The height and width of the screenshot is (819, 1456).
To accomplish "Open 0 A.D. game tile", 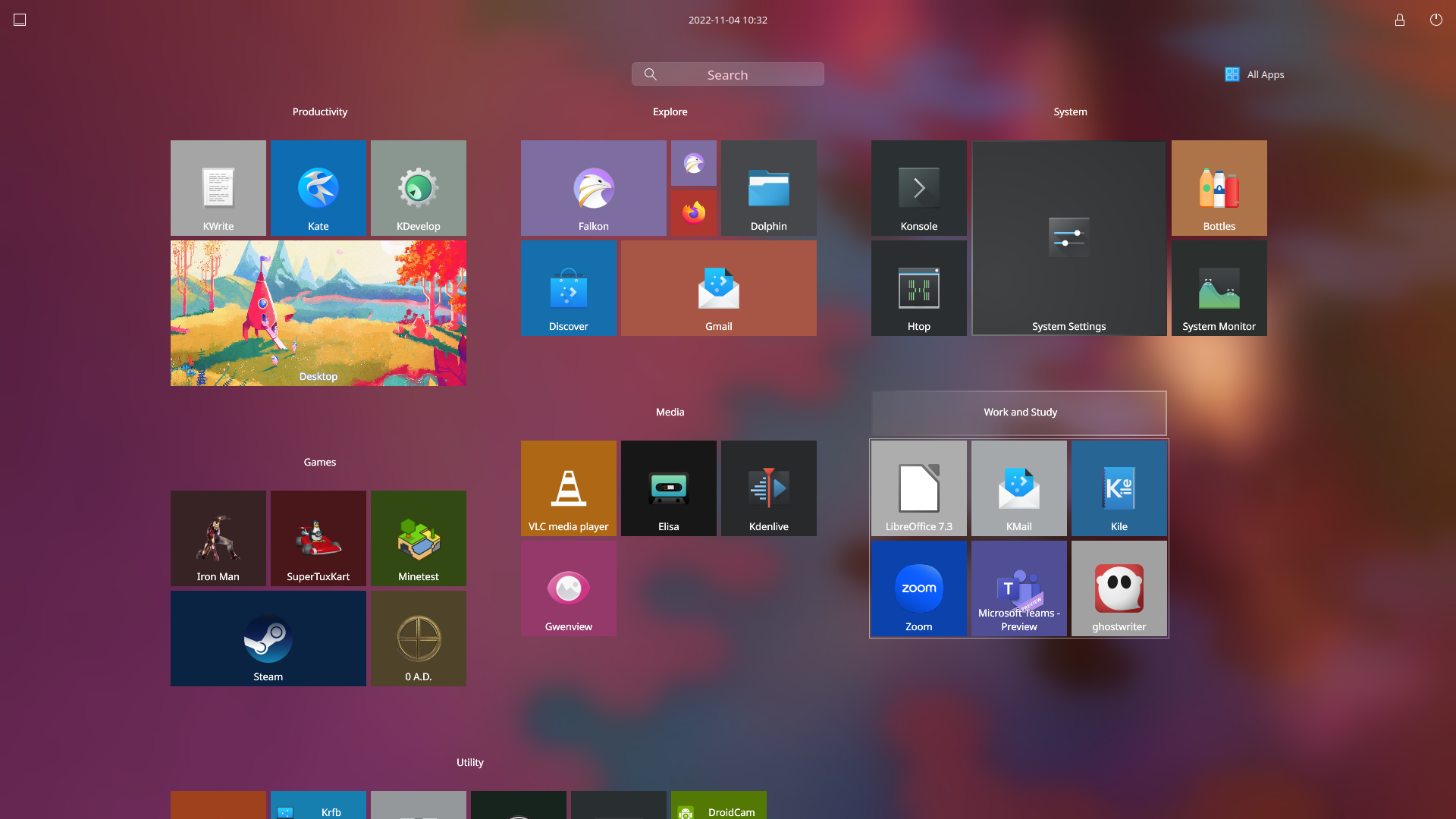I will [419, 639].
